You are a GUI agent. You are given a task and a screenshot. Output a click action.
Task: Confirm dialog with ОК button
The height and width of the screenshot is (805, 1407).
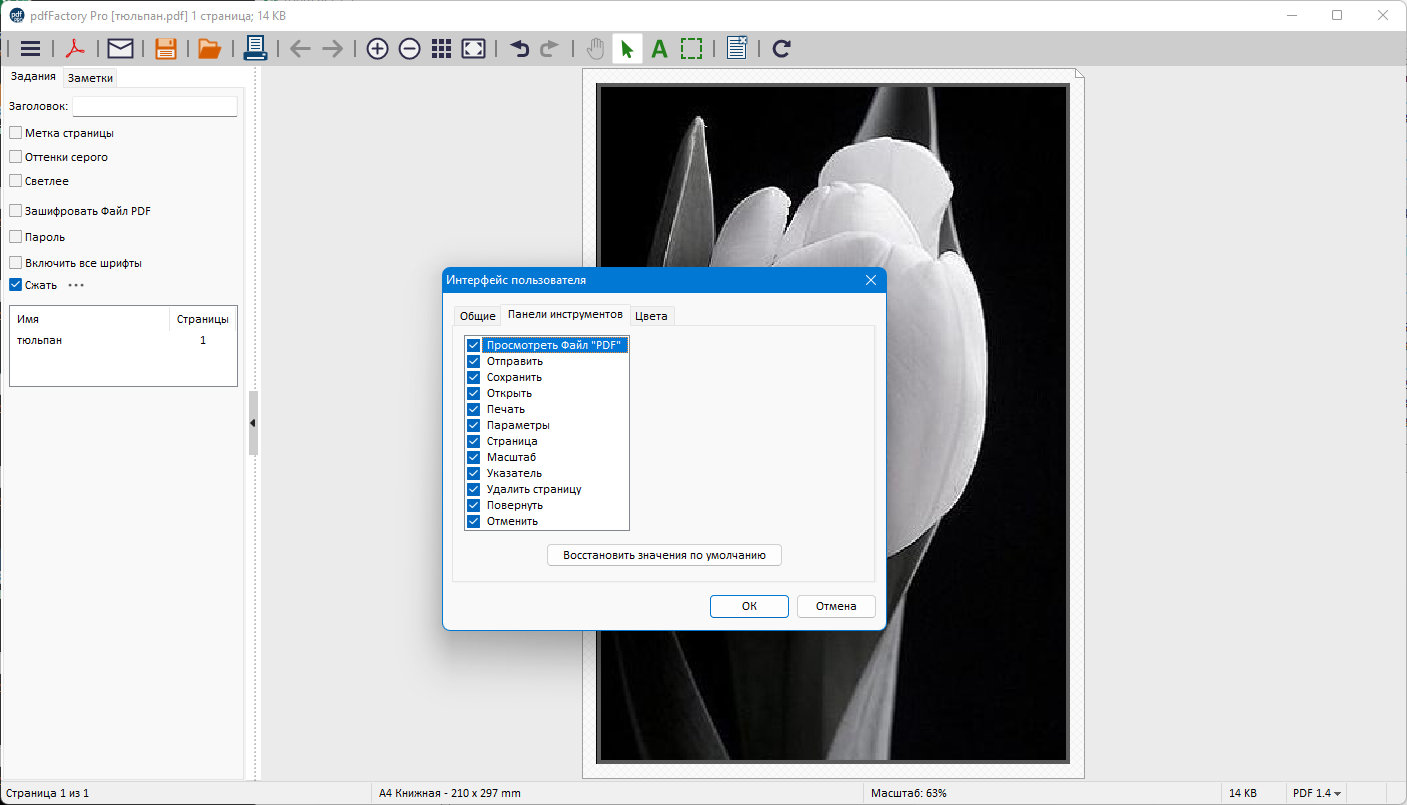click(749, 606)
